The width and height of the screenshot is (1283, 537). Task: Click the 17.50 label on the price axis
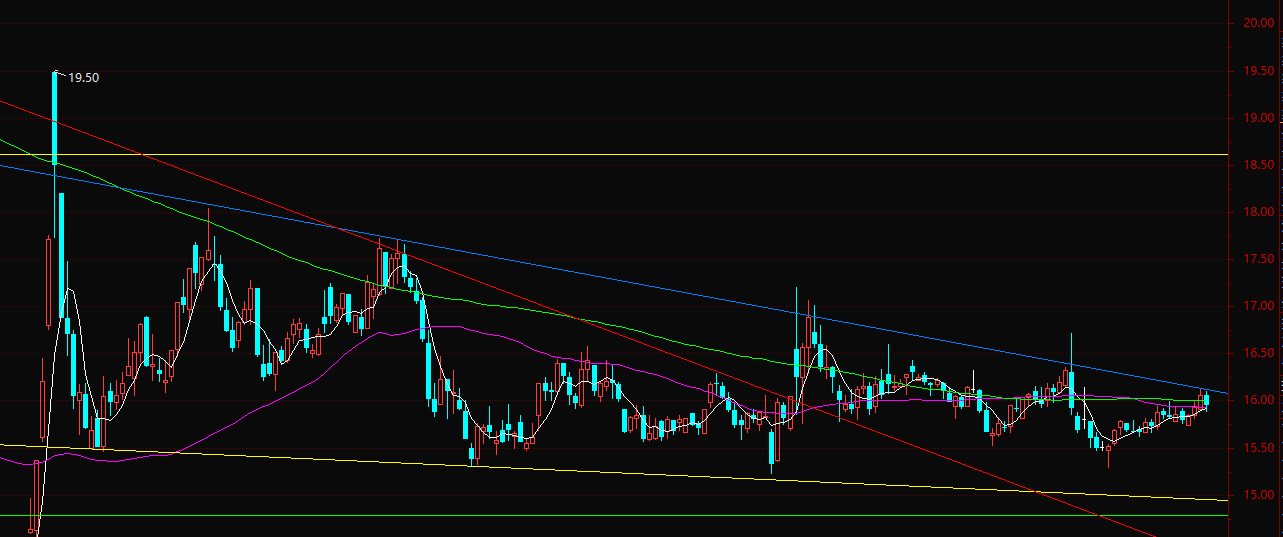point(1257,259)
